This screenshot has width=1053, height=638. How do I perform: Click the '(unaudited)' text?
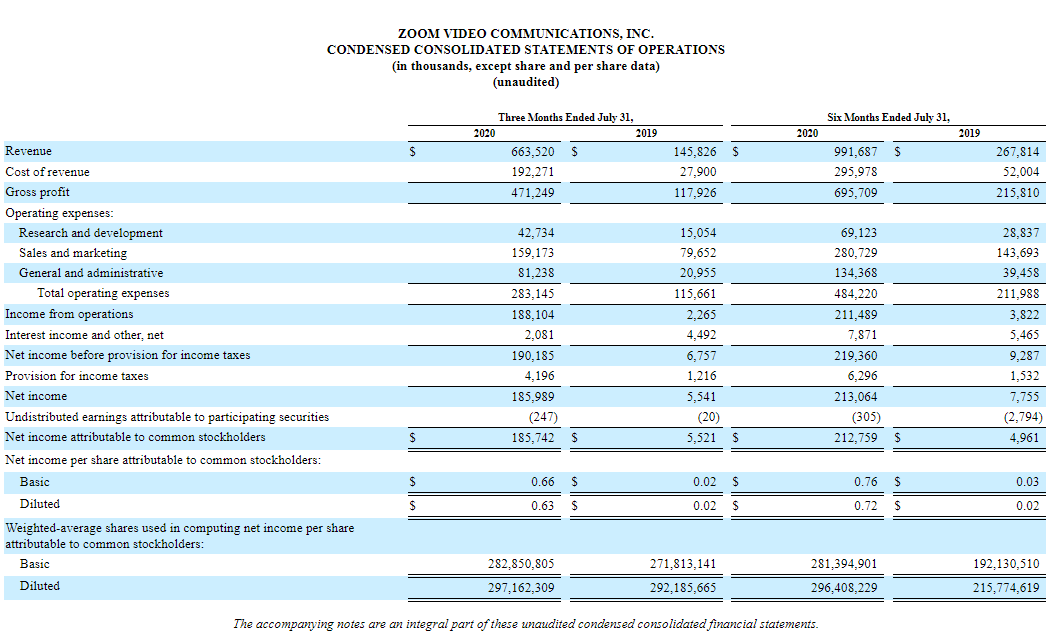pos(526,82)
